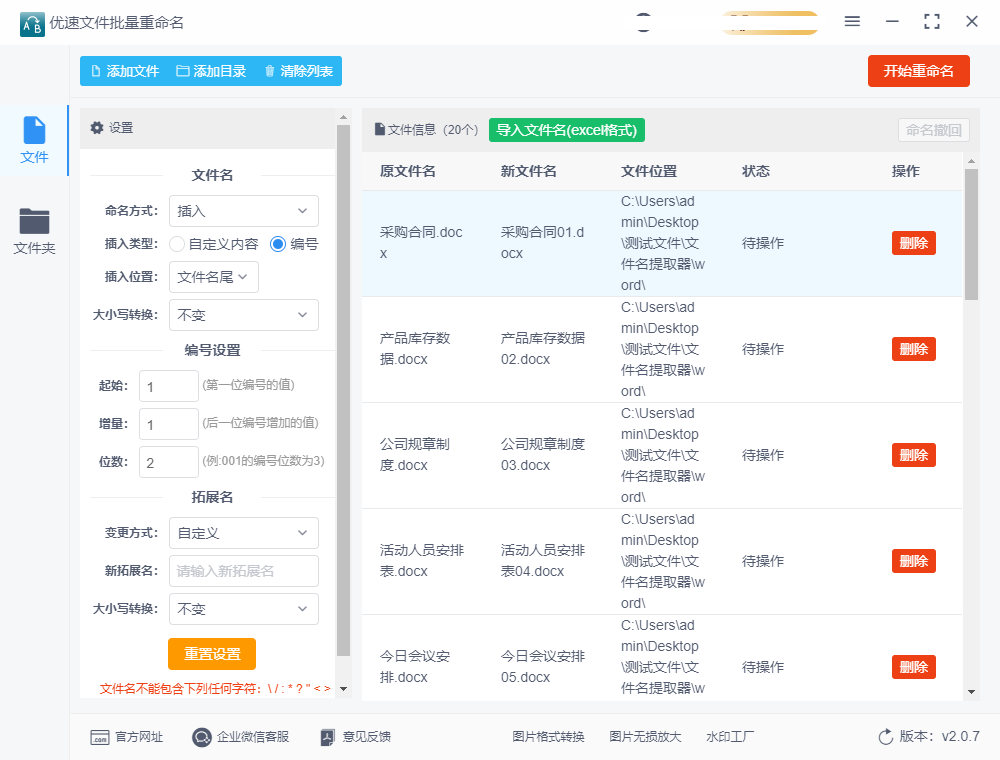This screenshot has height=760, width=1000.
Task: Open the 图片无损放大 link
Action: pyautogui.click(x=645, y=737)
